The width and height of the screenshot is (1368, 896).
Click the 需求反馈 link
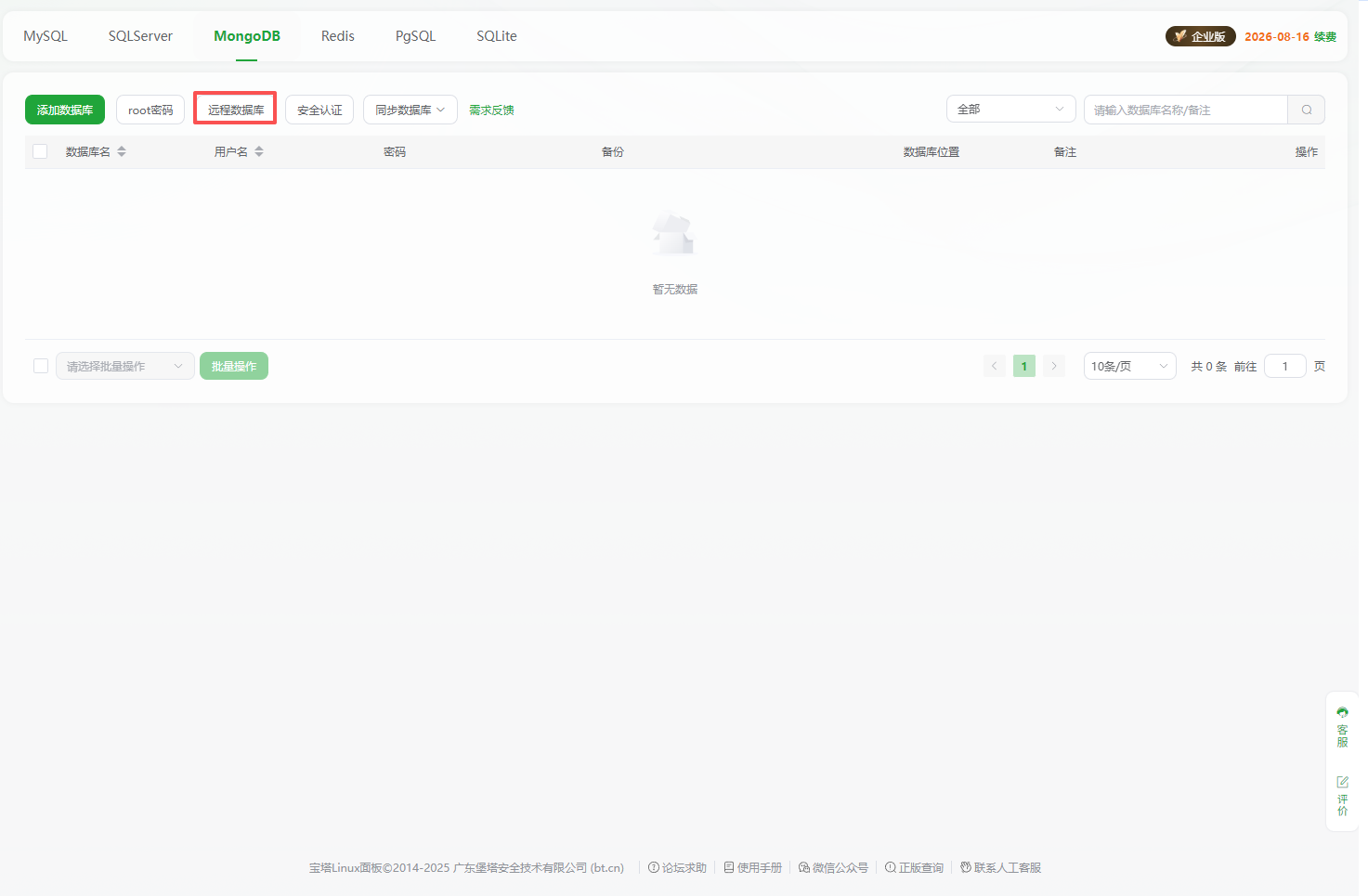tap(491, 110)
